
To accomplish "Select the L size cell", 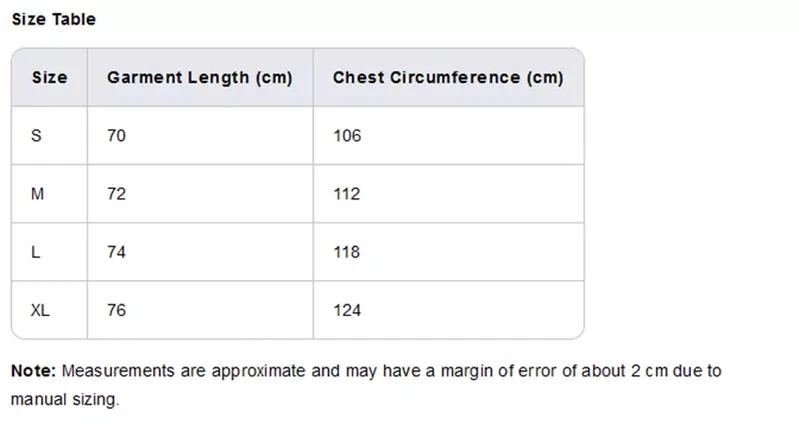I will 36,253.
